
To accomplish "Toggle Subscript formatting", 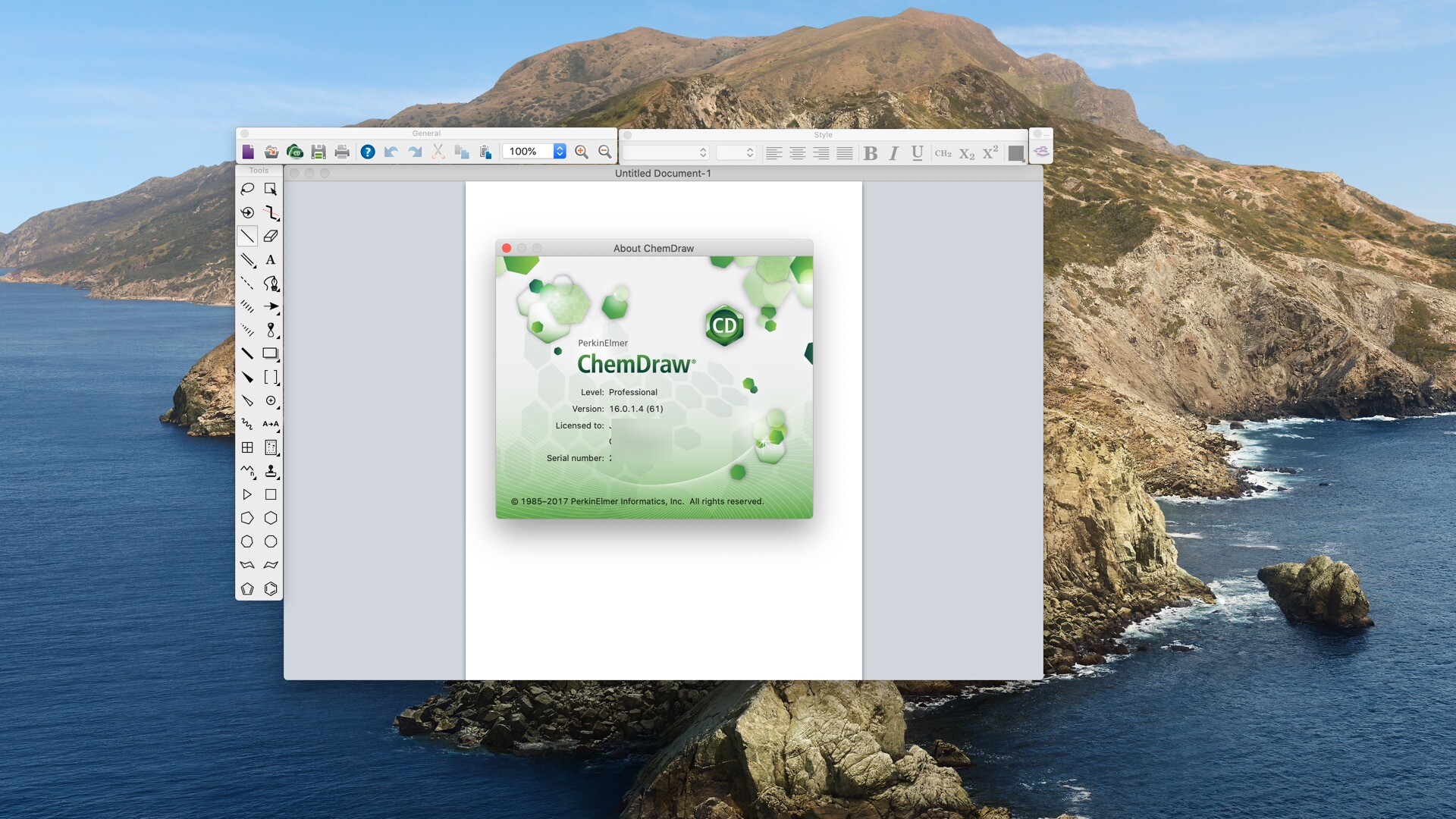I will coord(967,153).
